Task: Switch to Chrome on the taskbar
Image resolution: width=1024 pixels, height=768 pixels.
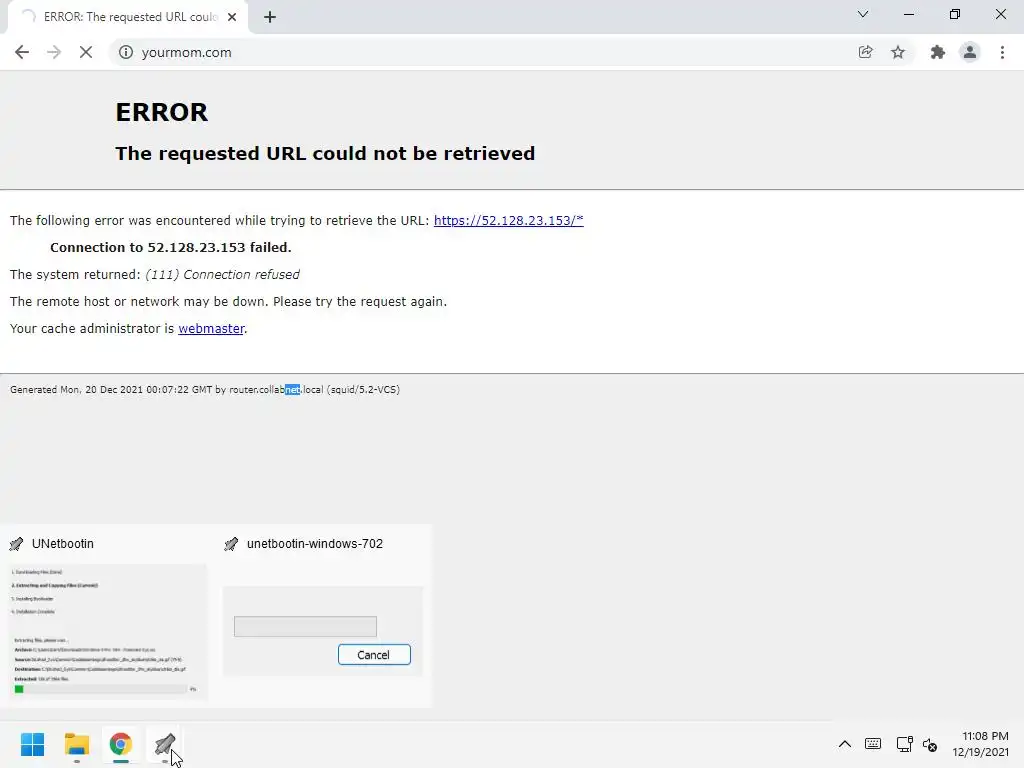Action: (x=121, y=744)
